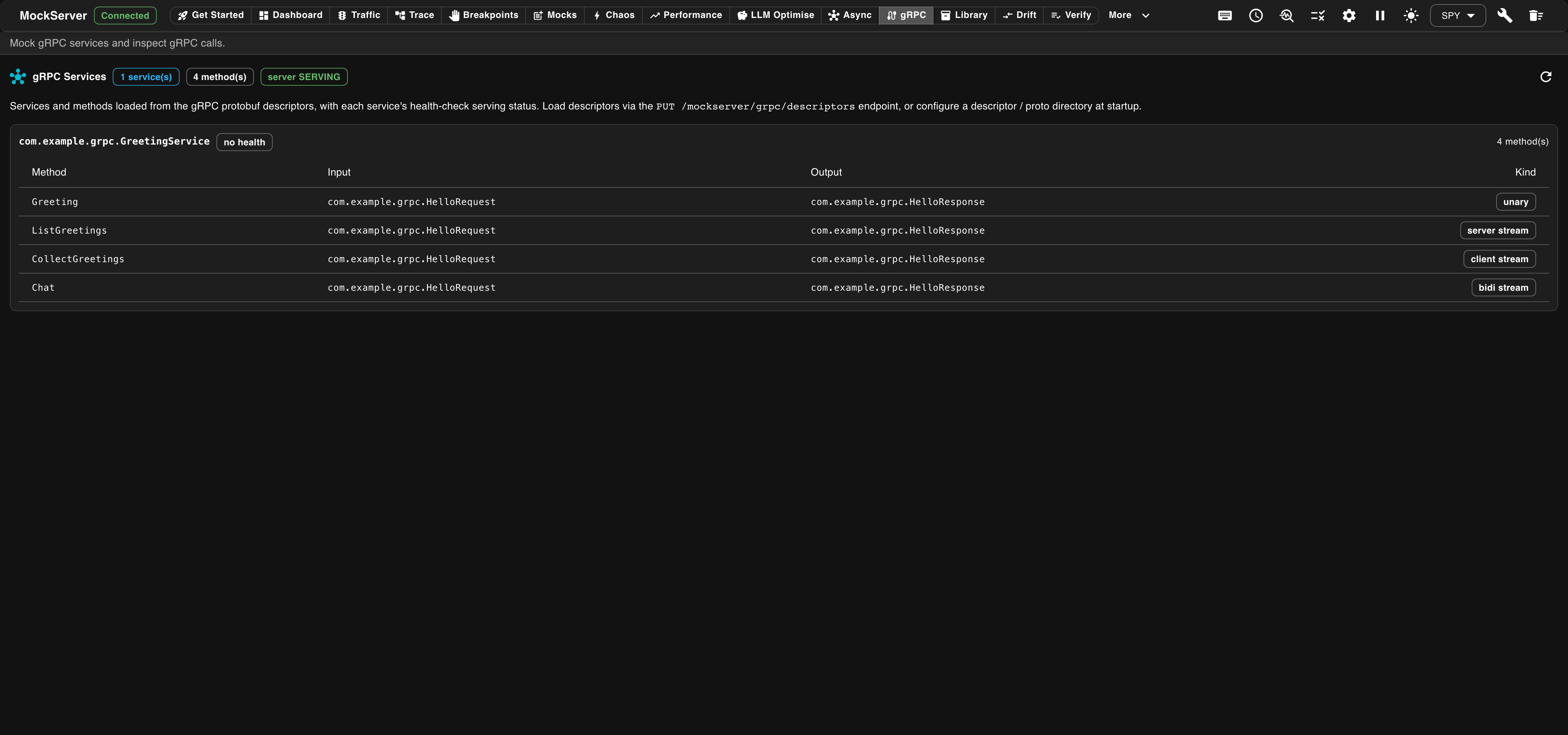This screenshot has width=1568, height=735.
Task: Click the Output column header
Action: point(826,172)
